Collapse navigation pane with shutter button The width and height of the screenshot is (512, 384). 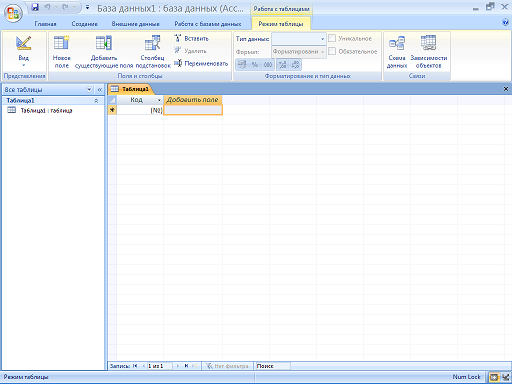tap(100, 89)
